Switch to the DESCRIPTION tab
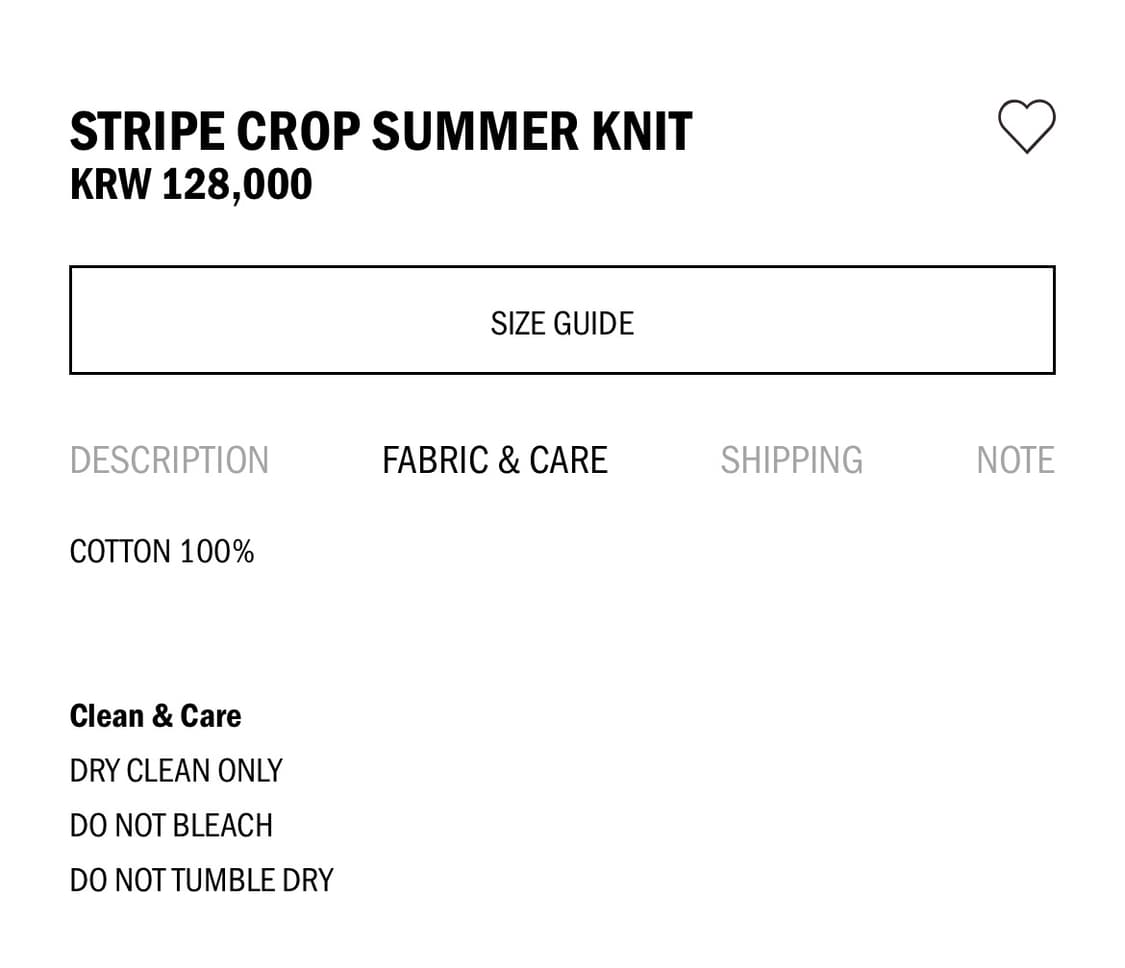The width and height of the screenshot is (1125, 968). coord(169,460)
